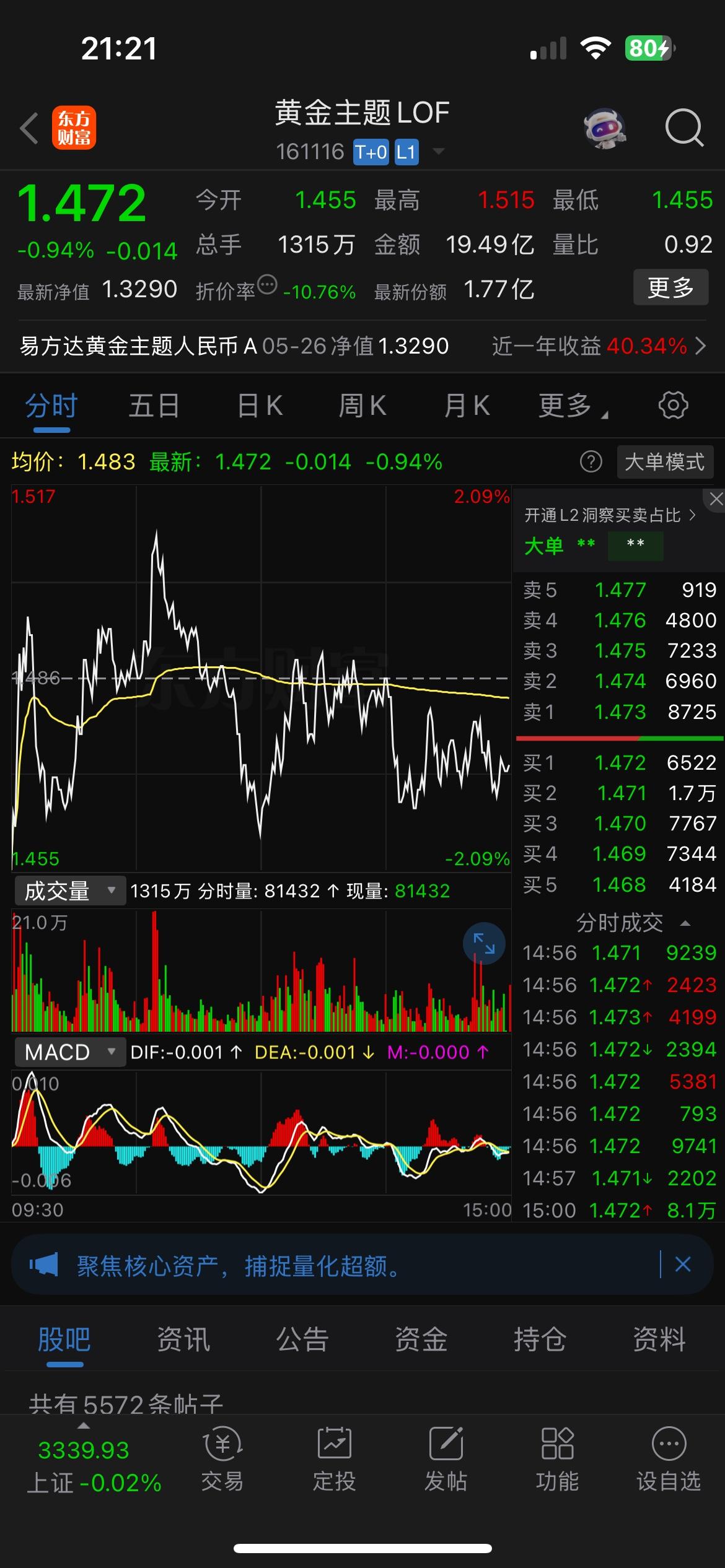The image size is (725, 1568).
Task: Tap the L1 level badge
Action: pos(406,152)
